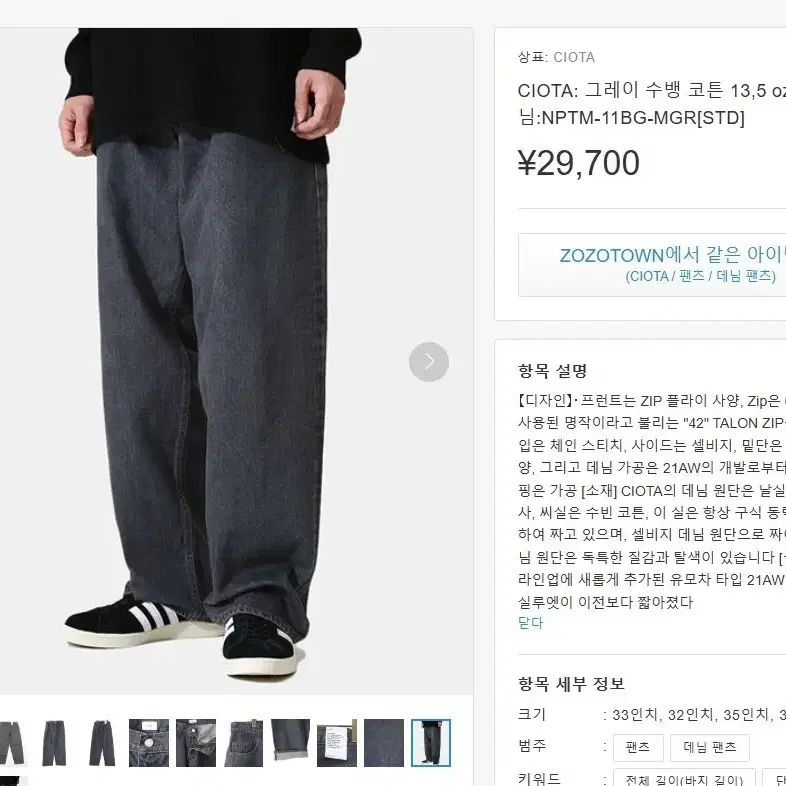
Task: View fabric texture swatch thumbnail
Action: (x=384, y=743)
